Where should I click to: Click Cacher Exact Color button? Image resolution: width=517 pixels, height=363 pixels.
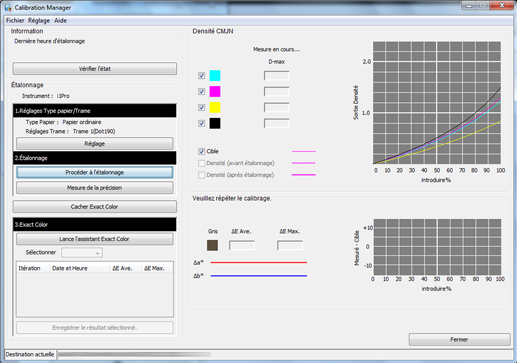click(95, 207)
